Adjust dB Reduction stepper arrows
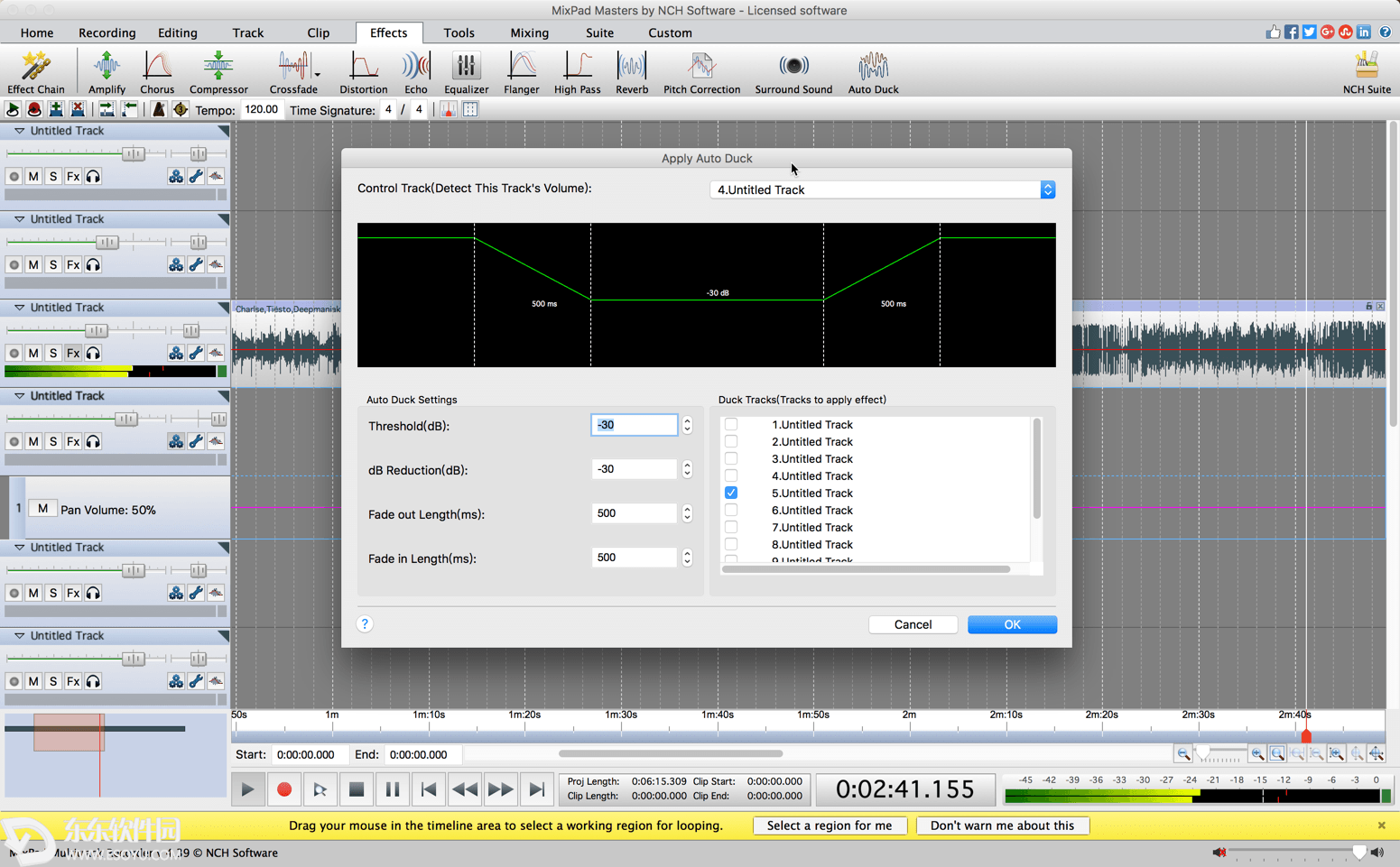 pos(688,469)
